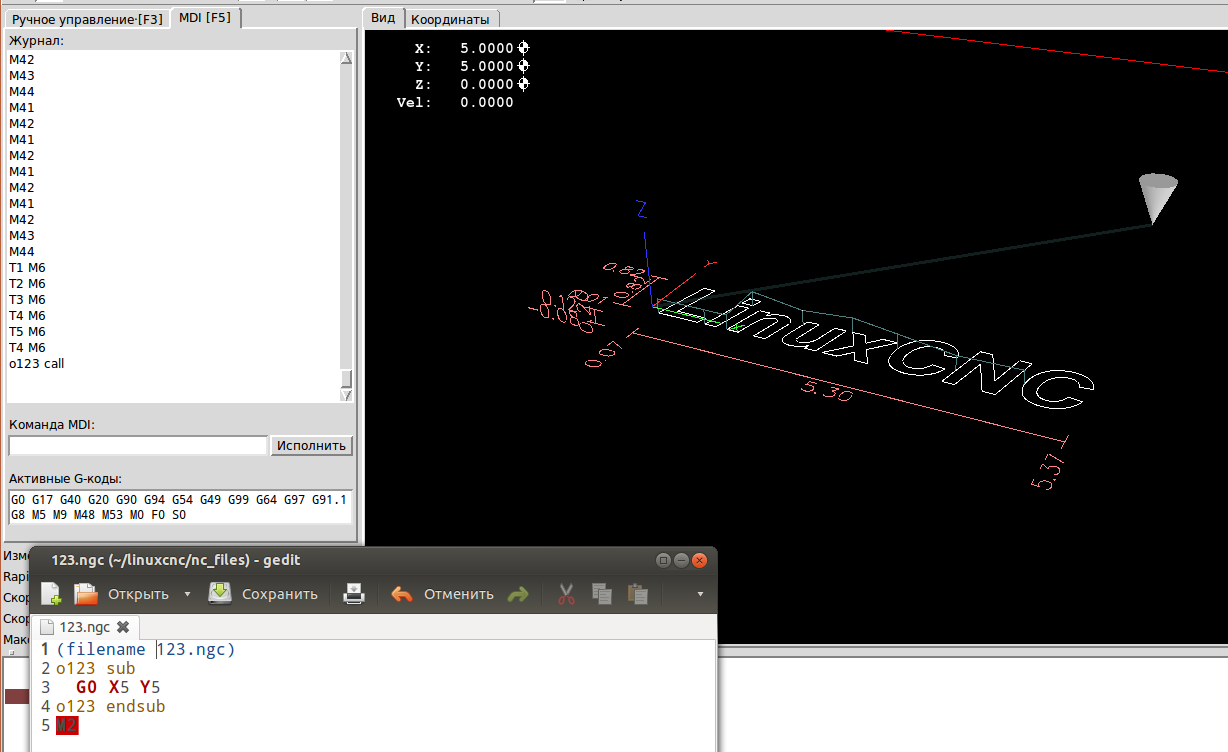Minimize the gedit window
The width and height of the screenshot is (1228, 752).
click(x=681, y=560)
